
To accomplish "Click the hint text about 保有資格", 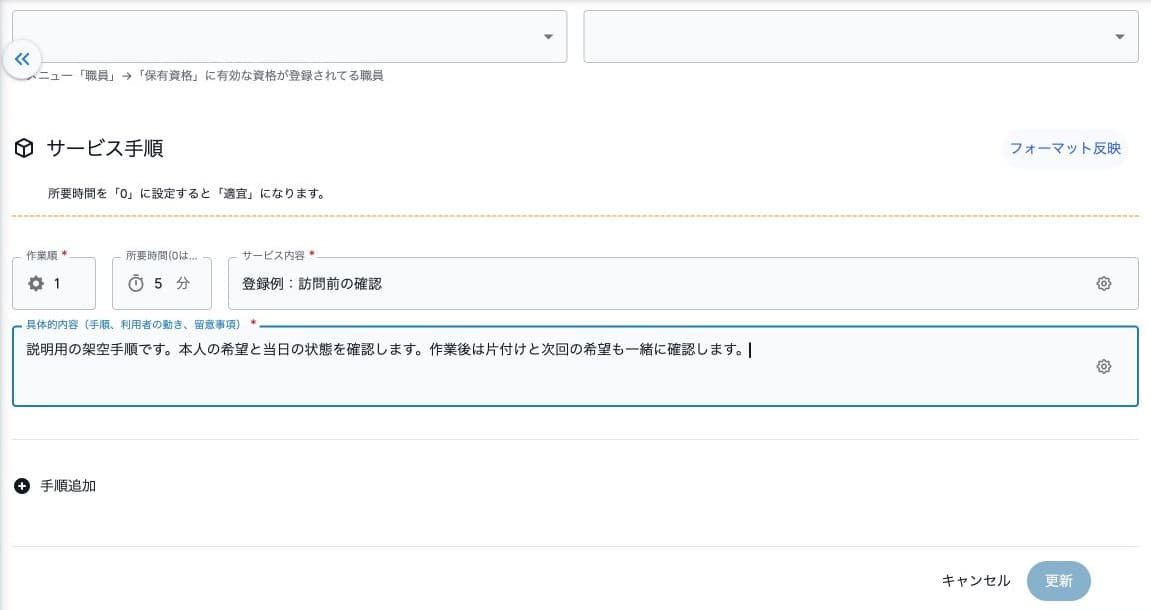I will coord(205,76).
